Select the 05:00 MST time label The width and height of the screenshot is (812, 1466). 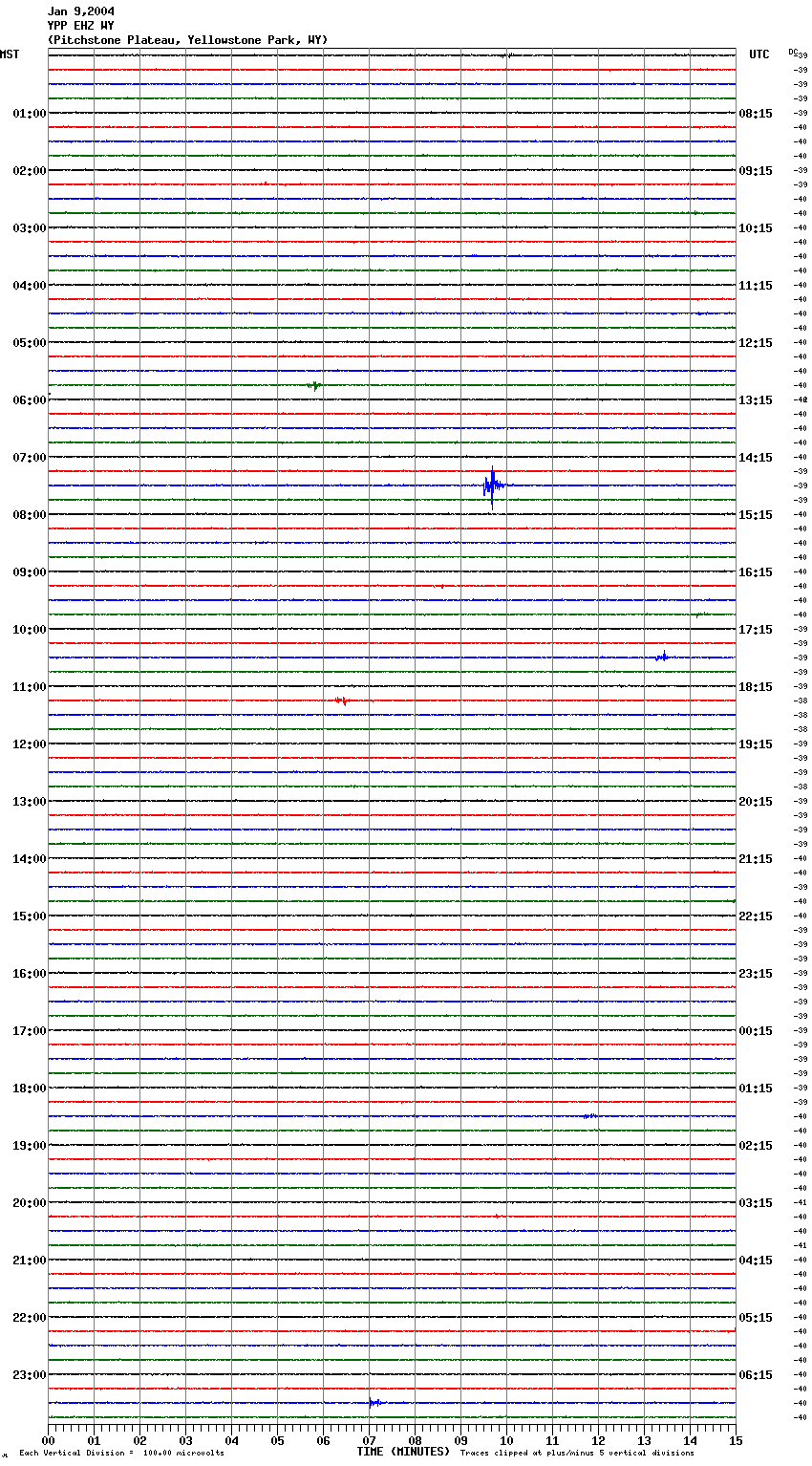tap(30, 342)
